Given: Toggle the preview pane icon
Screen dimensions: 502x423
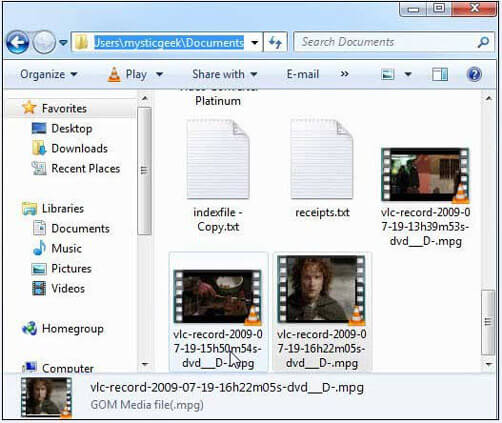Looking at the screenshot, I should pyautogui.click(x=440, y=74).
